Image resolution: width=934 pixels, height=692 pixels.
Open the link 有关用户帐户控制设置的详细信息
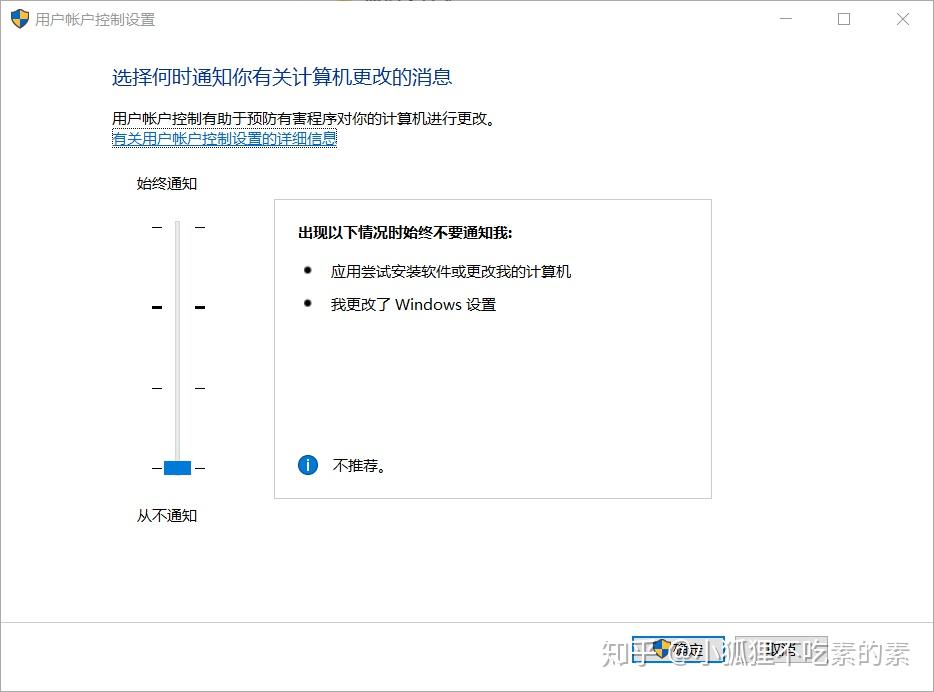225,139
